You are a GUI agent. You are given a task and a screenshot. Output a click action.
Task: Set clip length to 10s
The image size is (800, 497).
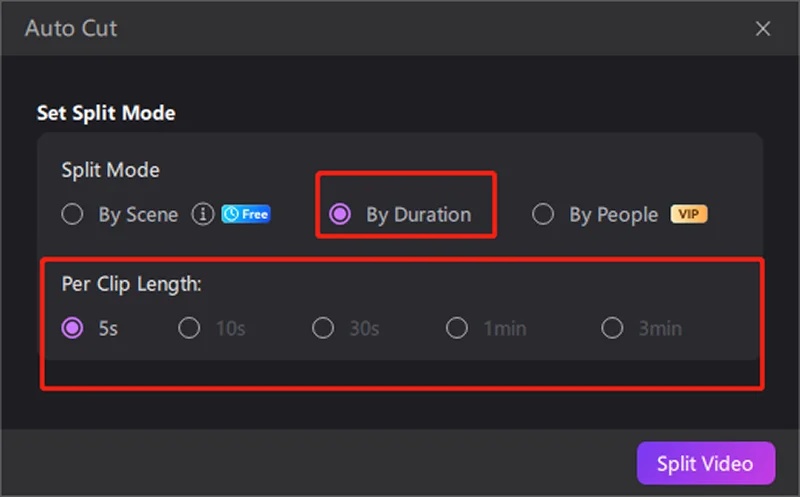point(189,328)
